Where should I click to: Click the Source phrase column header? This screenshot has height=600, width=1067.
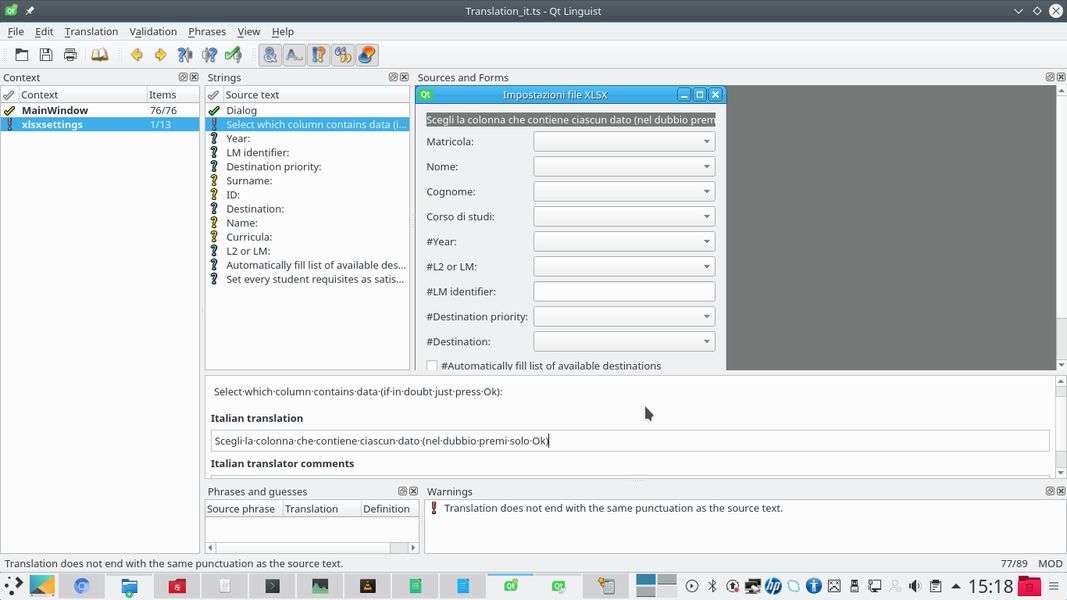pos(244,509)
